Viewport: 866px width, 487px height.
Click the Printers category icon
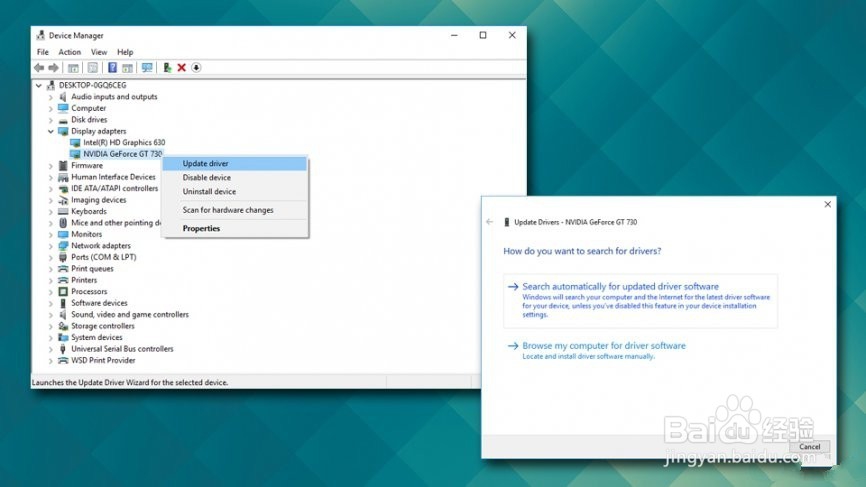pos(63,280)
